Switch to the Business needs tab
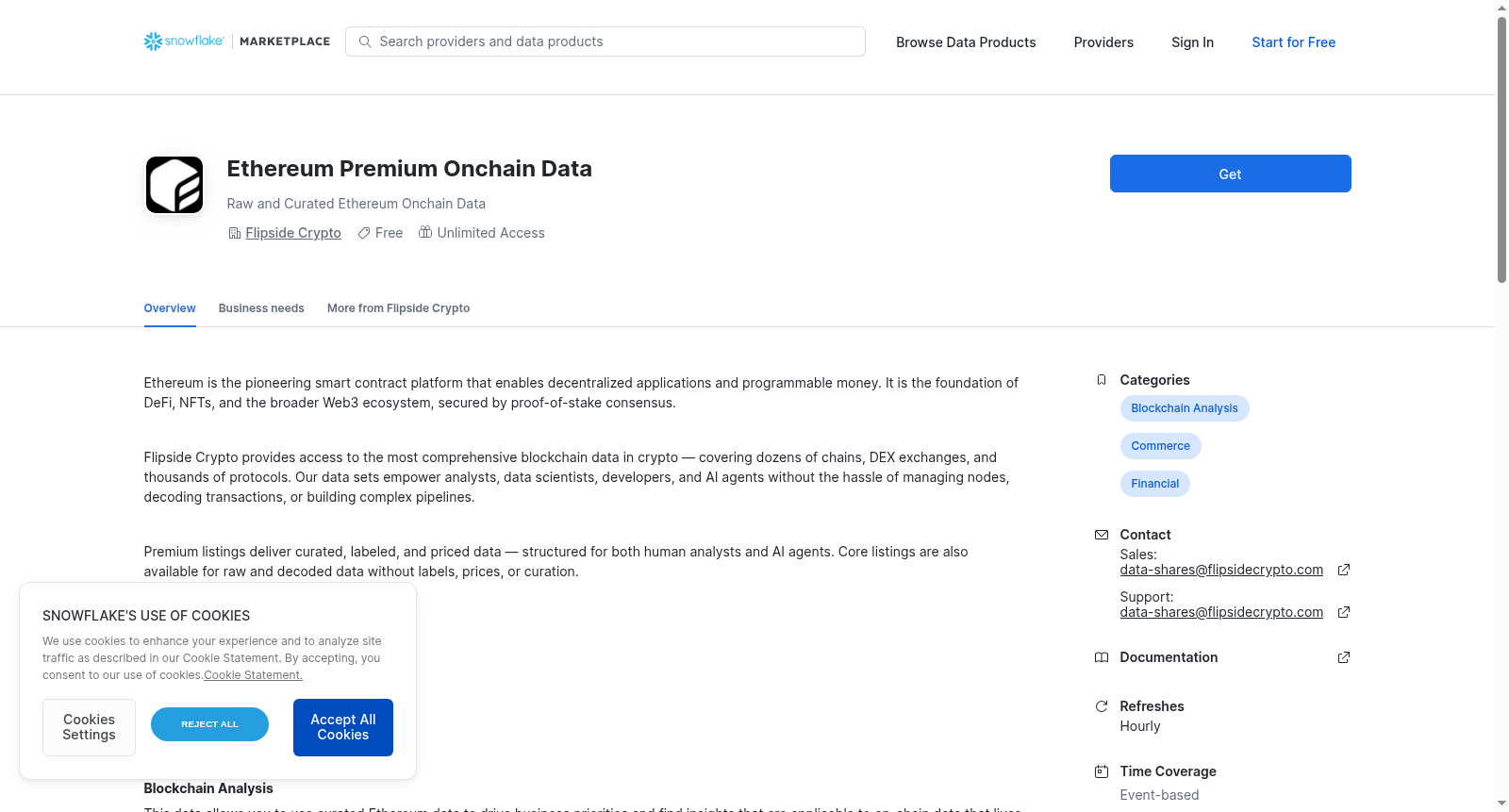 pyautogui.click(x=261, y=308)
